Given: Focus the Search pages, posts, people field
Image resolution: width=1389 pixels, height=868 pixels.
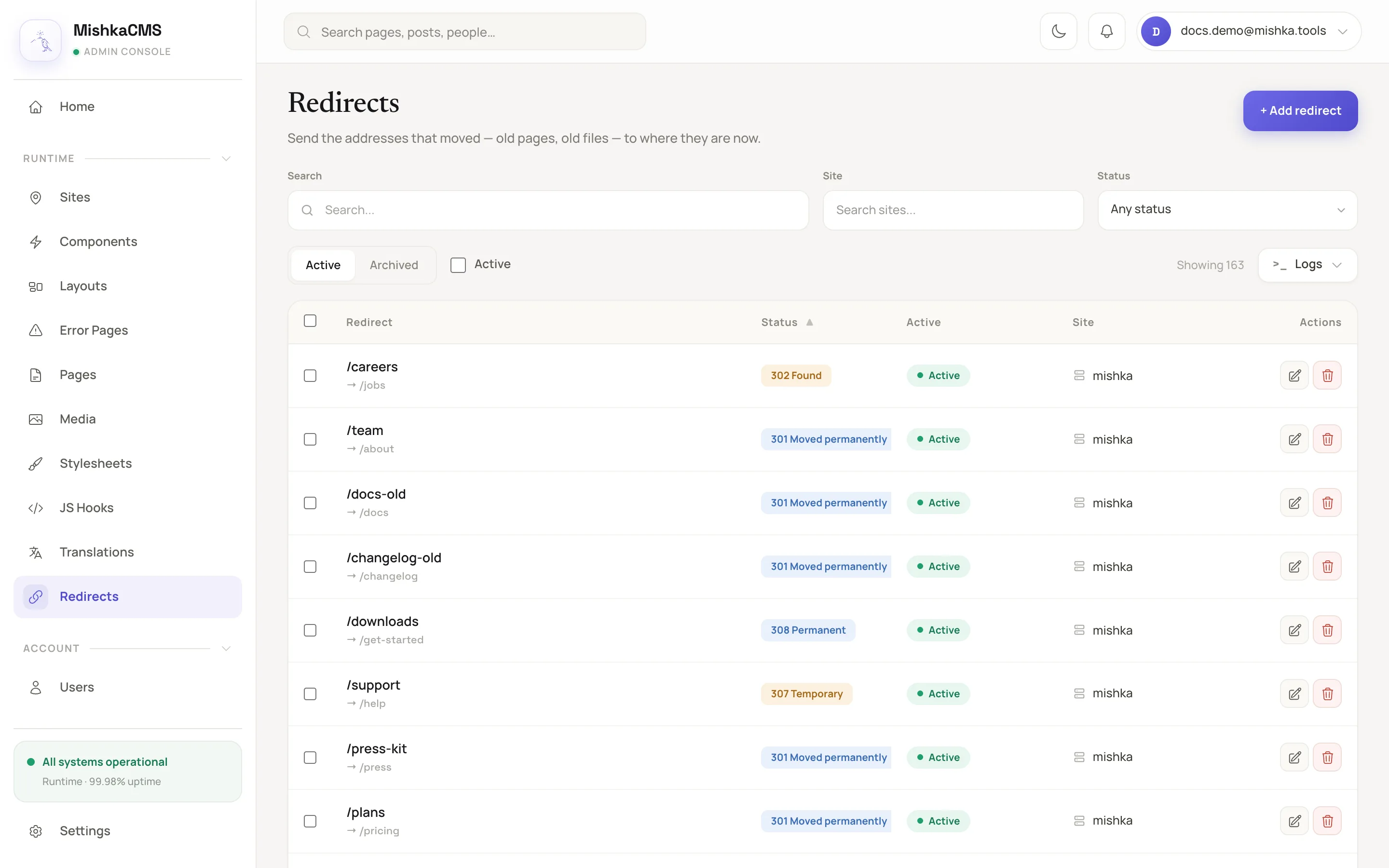Looking at the screenshot, I should pyautogui.click(x=464, y=31).
